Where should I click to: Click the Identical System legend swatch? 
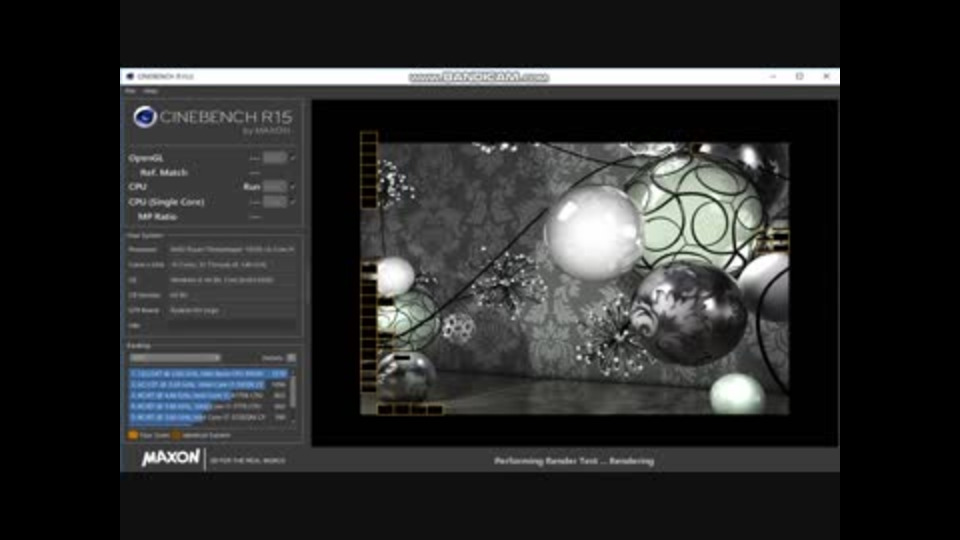point(176,435)
